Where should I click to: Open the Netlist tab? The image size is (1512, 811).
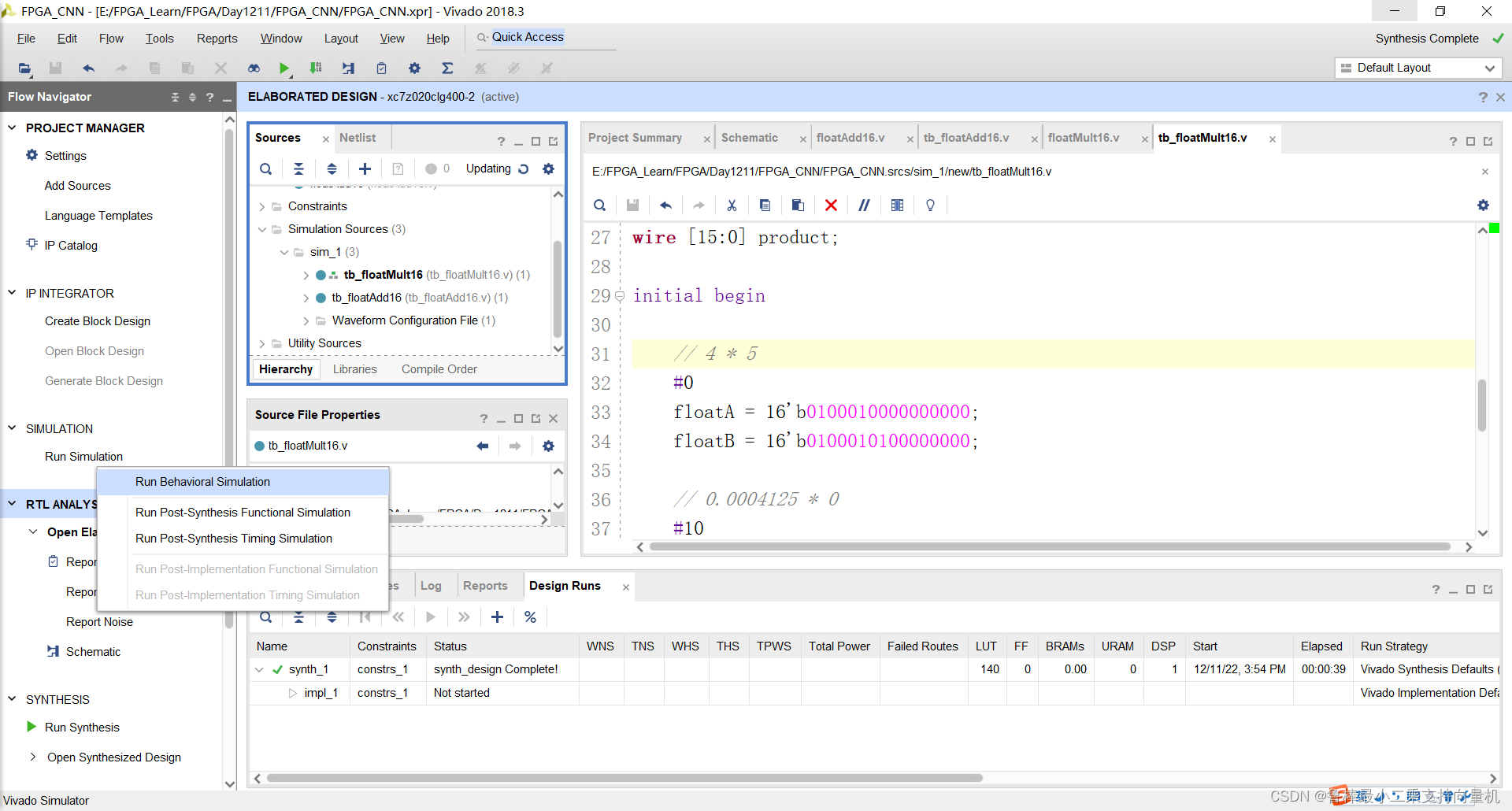tap(358, 138)
